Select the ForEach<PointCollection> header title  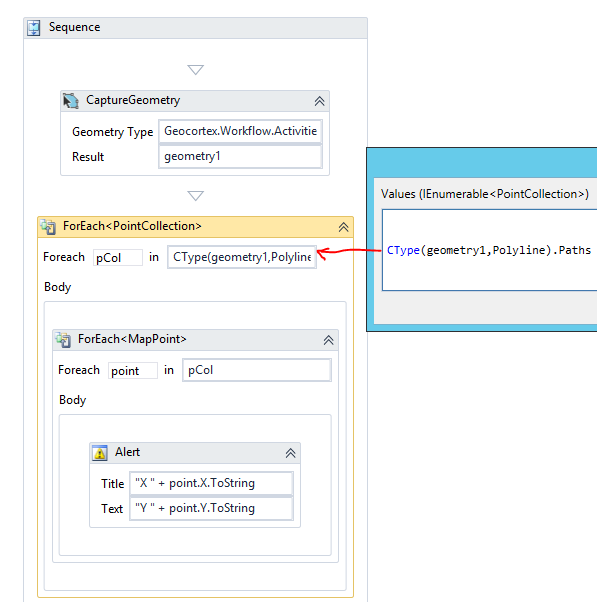coord(132,226)
